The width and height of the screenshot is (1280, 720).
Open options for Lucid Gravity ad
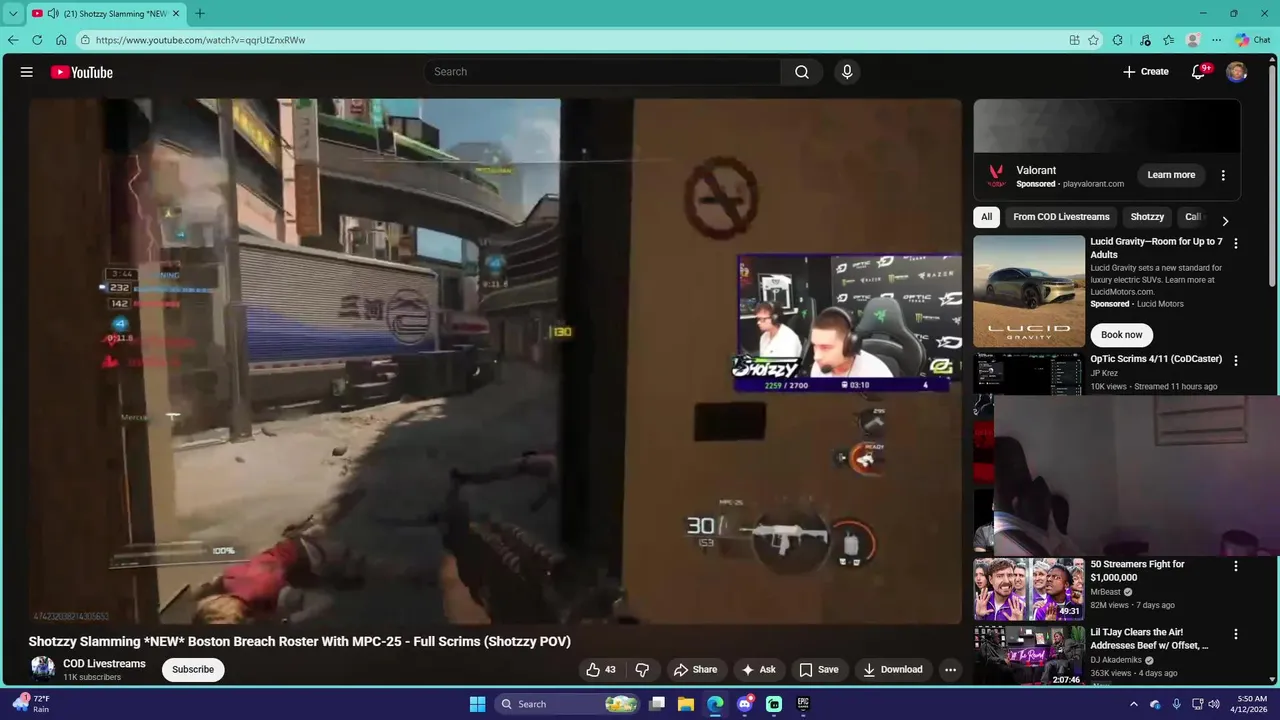point(1236,243)
